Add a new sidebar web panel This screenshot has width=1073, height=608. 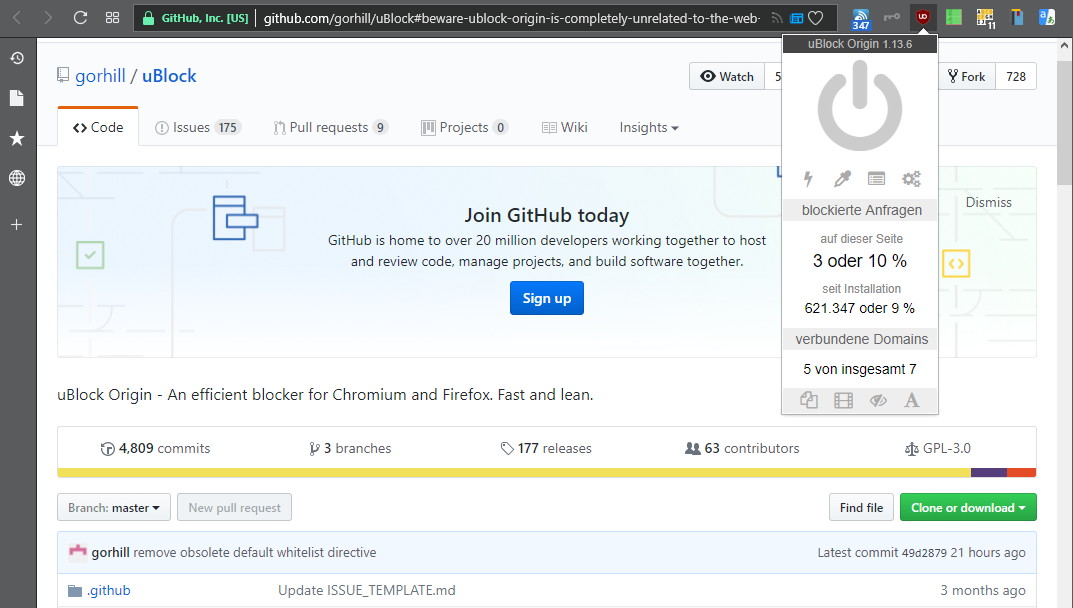17,224
